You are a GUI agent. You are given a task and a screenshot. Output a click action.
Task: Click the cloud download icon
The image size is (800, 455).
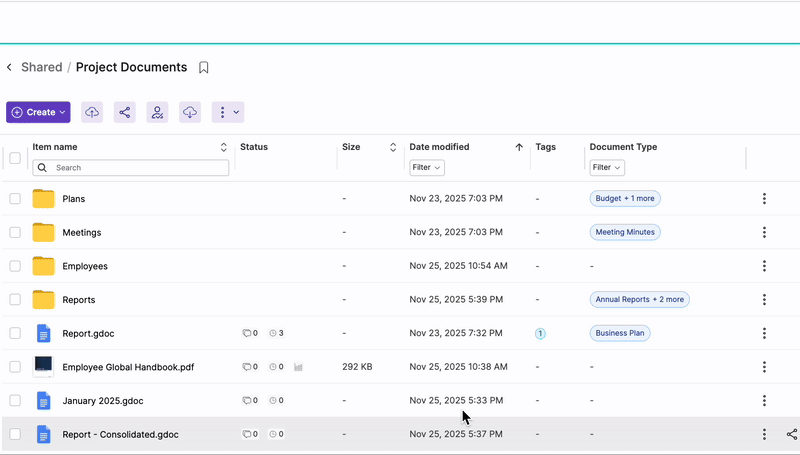point(190,113)
